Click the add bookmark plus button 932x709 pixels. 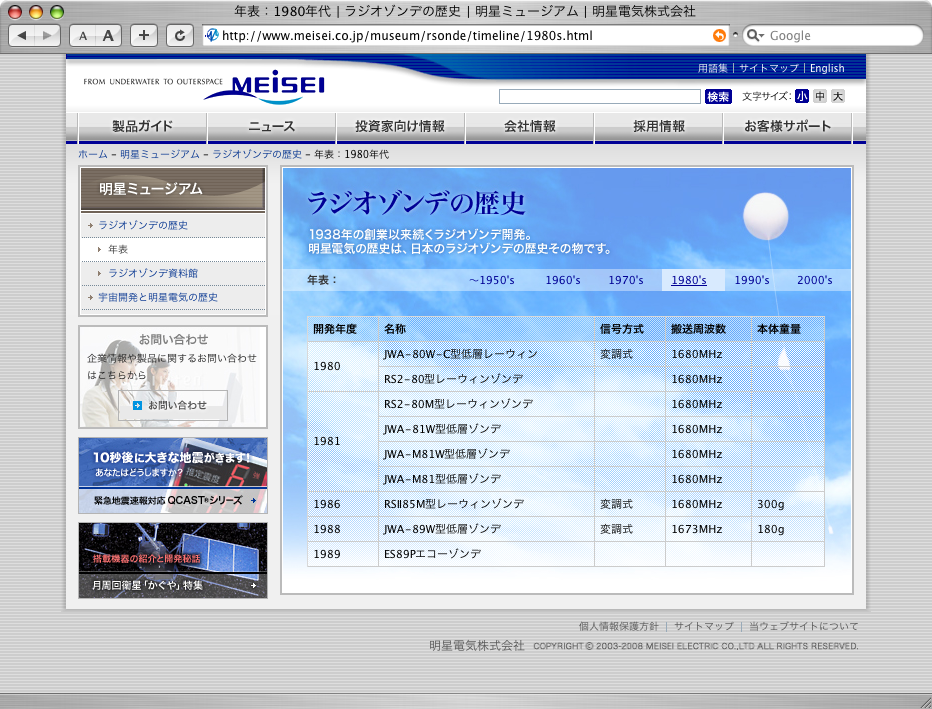pyautogui.click(x=144, y=35)
